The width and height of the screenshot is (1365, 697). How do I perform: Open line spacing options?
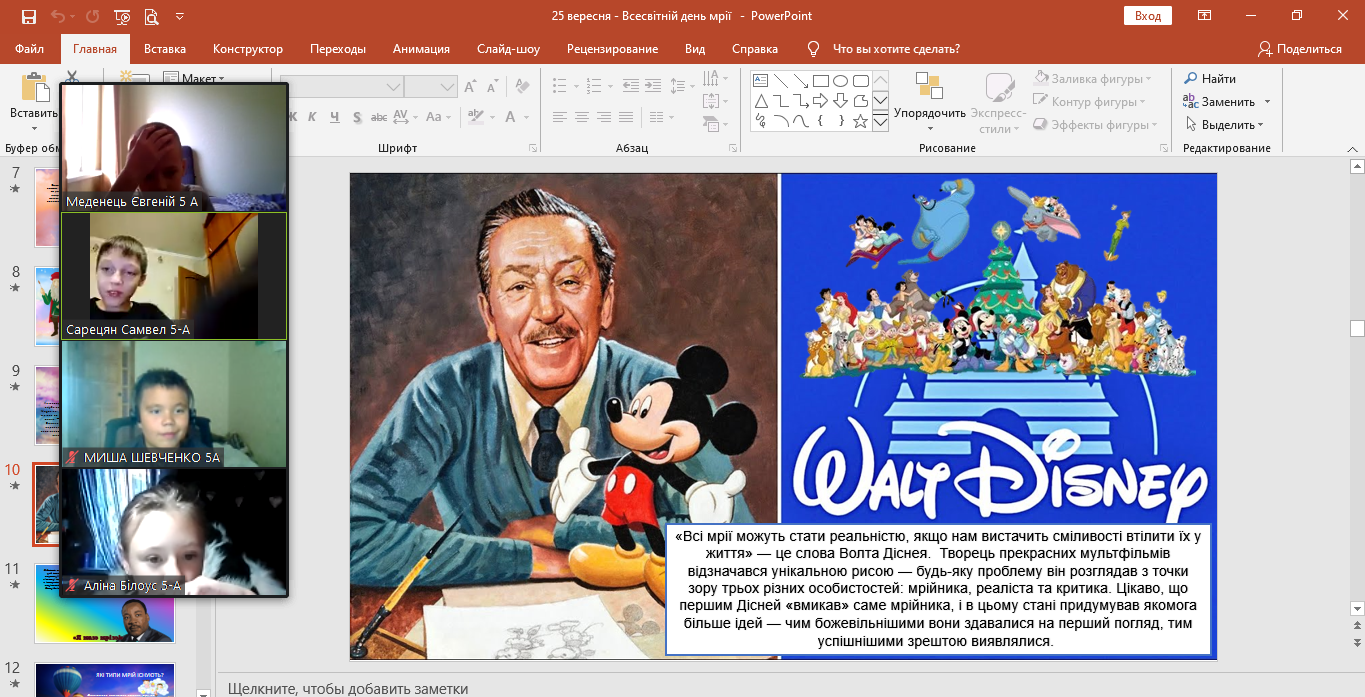pyautogui.click(x=681, y=87)
